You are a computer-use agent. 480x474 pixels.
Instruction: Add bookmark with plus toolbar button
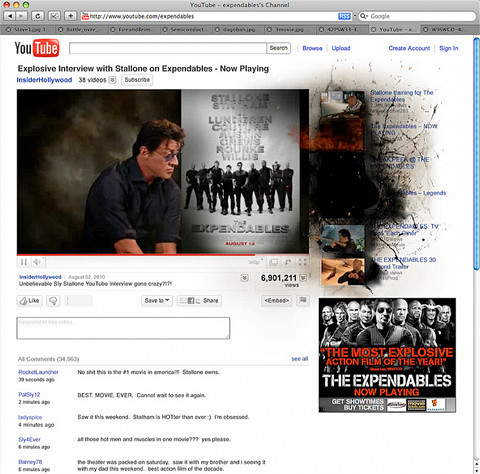pos(70,16)
